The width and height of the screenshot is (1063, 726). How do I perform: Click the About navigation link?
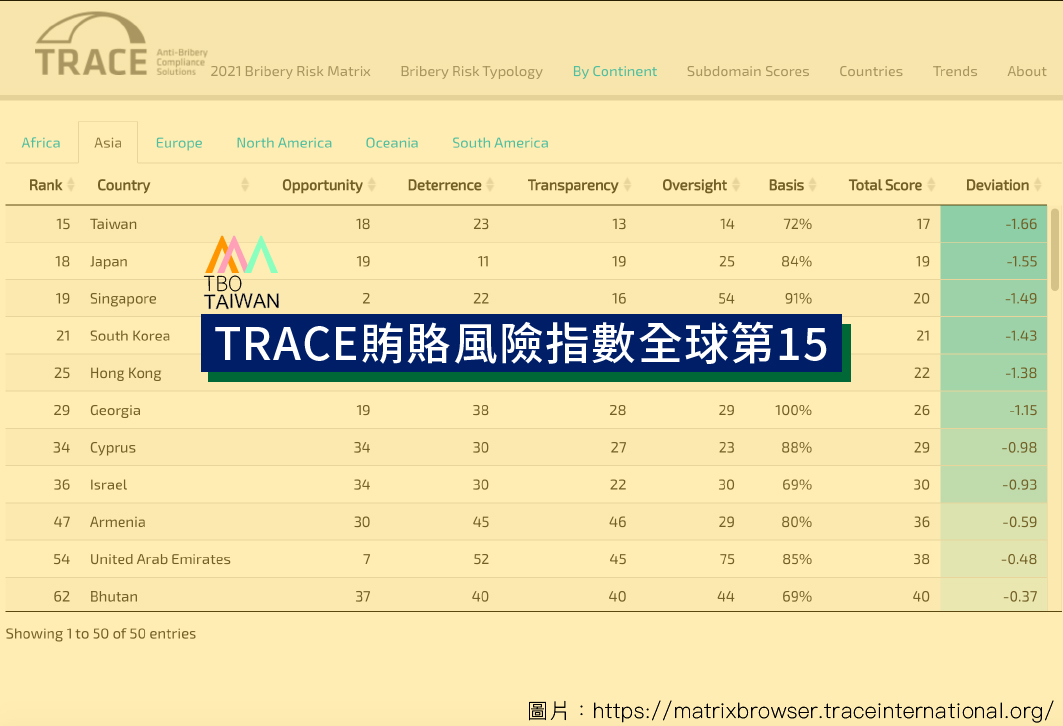1027,71
